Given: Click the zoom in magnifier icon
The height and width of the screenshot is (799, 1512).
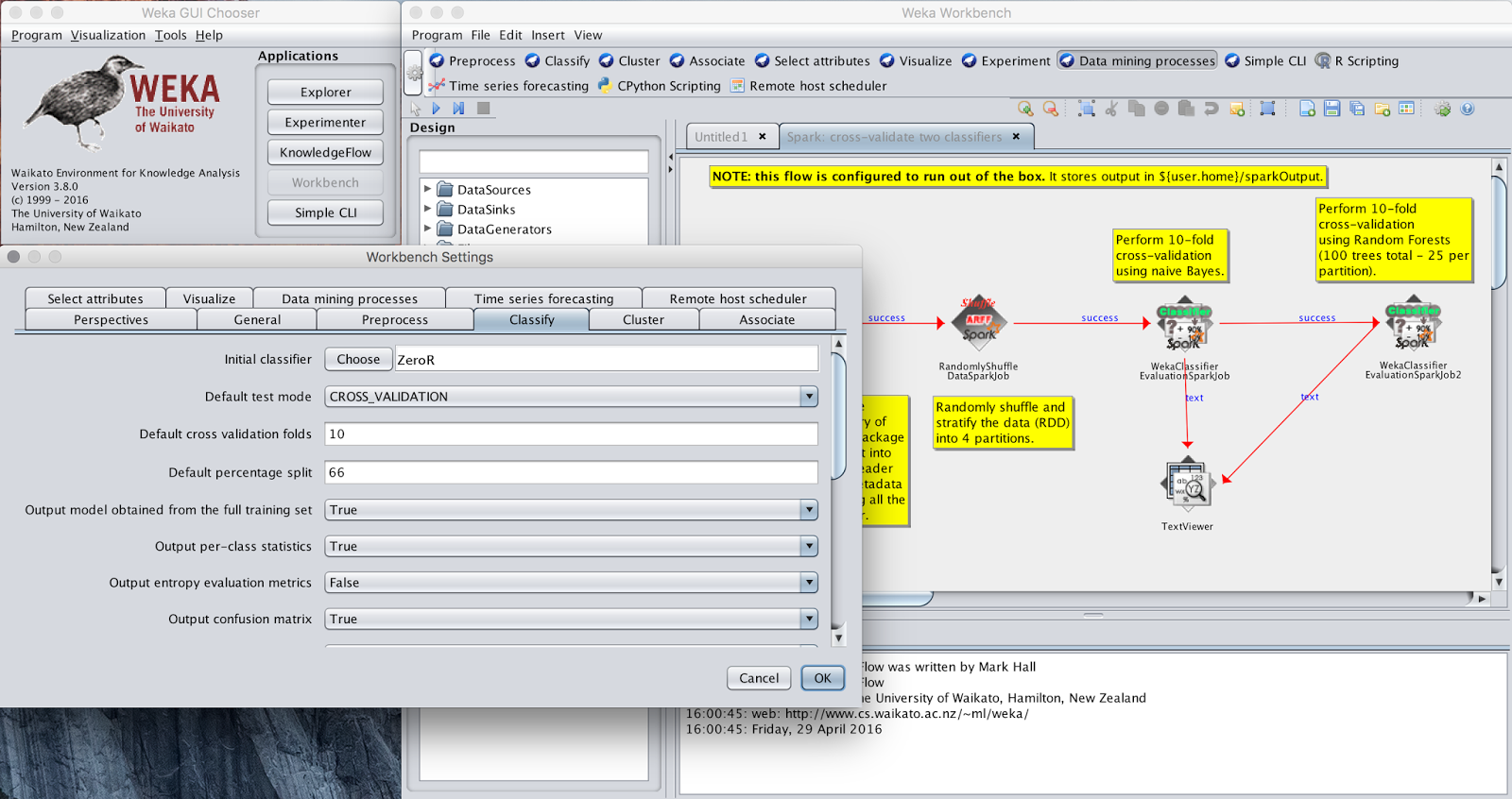Looking at the screenshot, I should click(x=1025, y=109).
